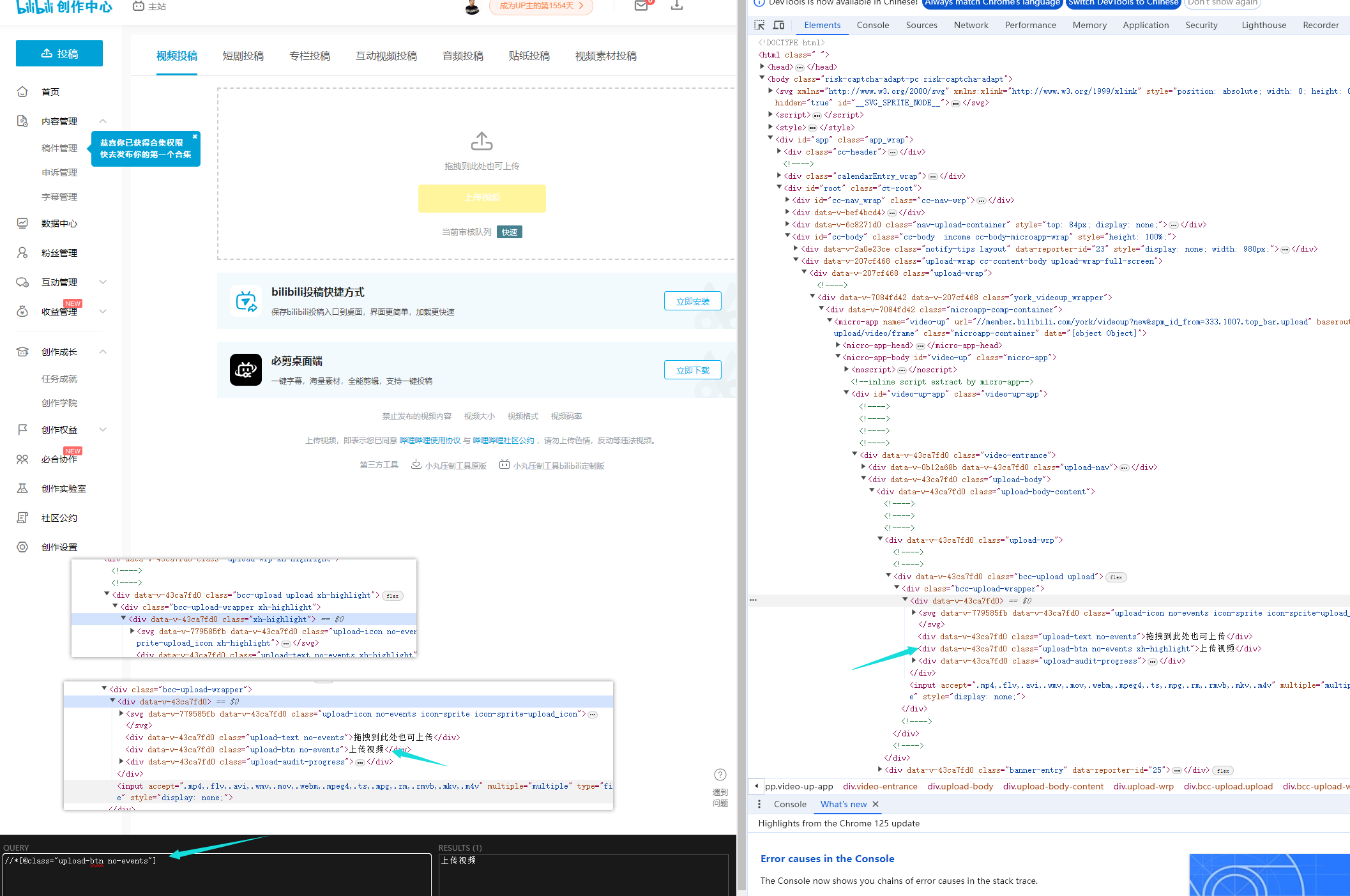Click the download icon in header
1350x896 pixels.
pyautogui.click(x=677, y=6)
